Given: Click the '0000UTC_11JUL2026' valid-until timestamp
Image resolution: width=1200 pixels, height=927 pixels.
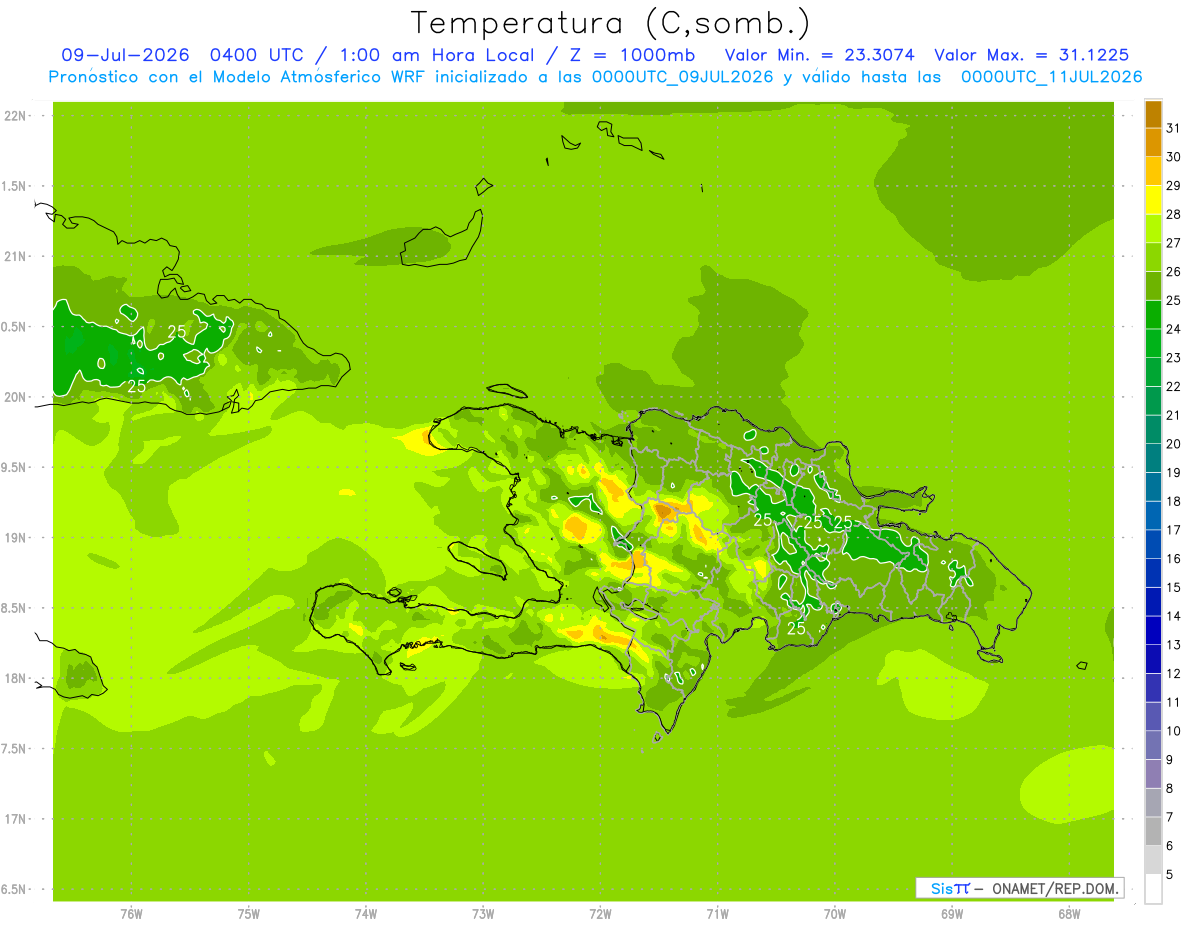Looking at the screenshot, I should point(1051,76).
